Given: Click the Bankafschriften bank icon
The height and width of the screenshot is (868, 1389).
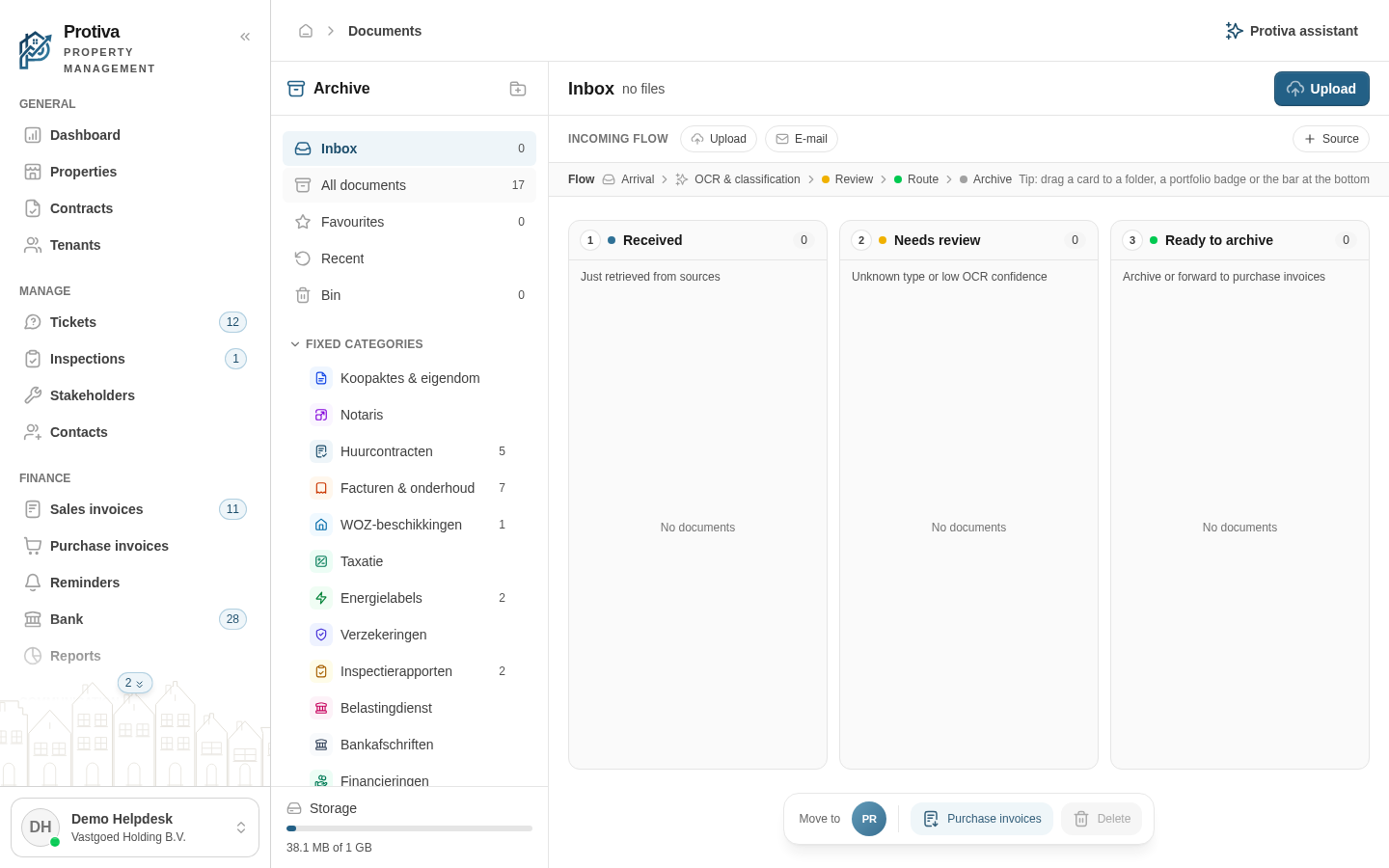Looking at the screenshot, I should pyautogui.click(x=321, y=745).
